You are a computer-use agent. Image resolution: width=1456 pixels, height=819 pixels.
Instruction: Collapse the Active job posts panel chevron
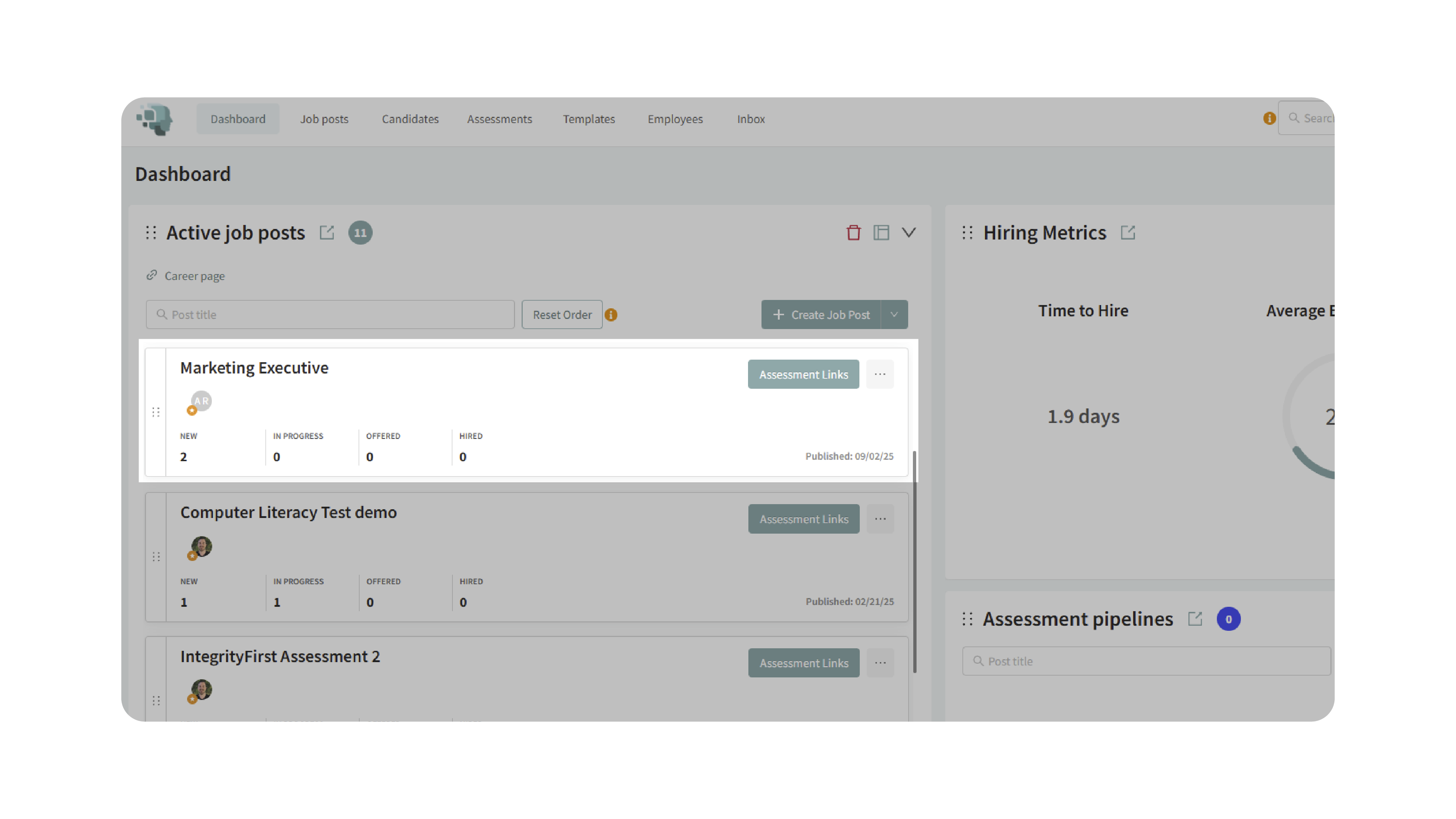(x=909, y=232)
